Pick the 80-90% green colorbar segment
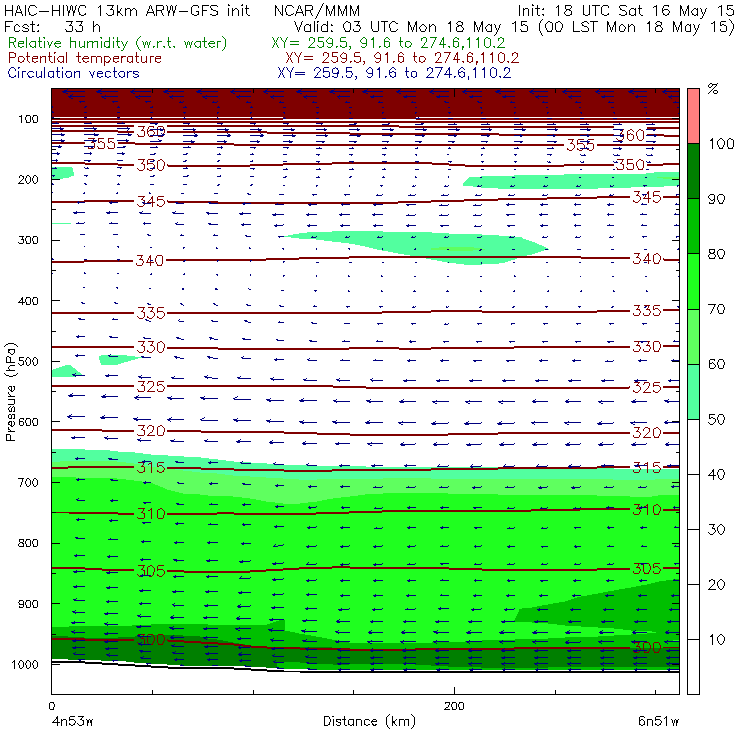The image size is (740, 740). (x=693, y=226)
